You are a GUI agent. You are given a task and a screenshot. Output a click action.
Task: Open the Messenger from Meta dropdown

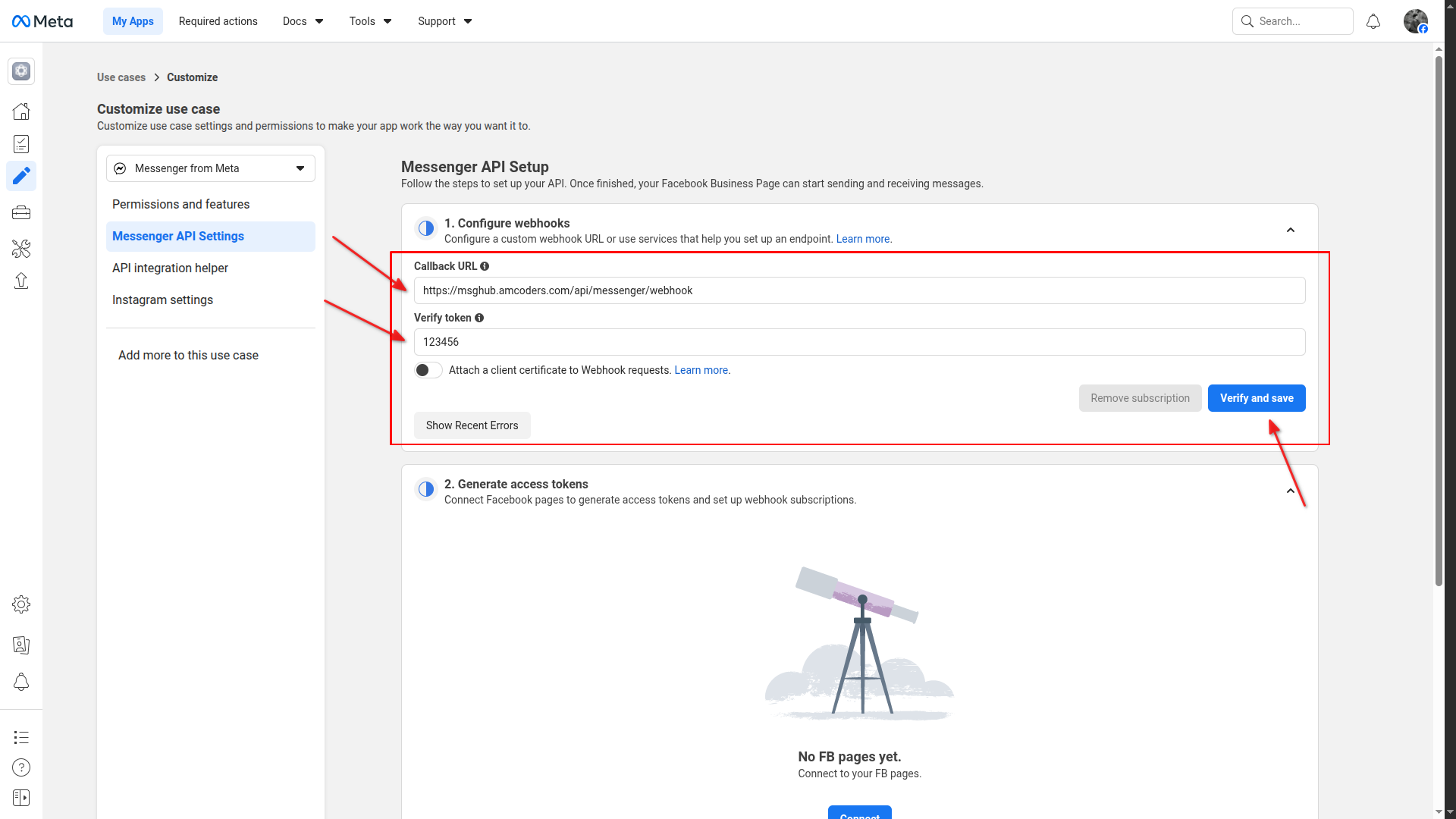point(211,168)
